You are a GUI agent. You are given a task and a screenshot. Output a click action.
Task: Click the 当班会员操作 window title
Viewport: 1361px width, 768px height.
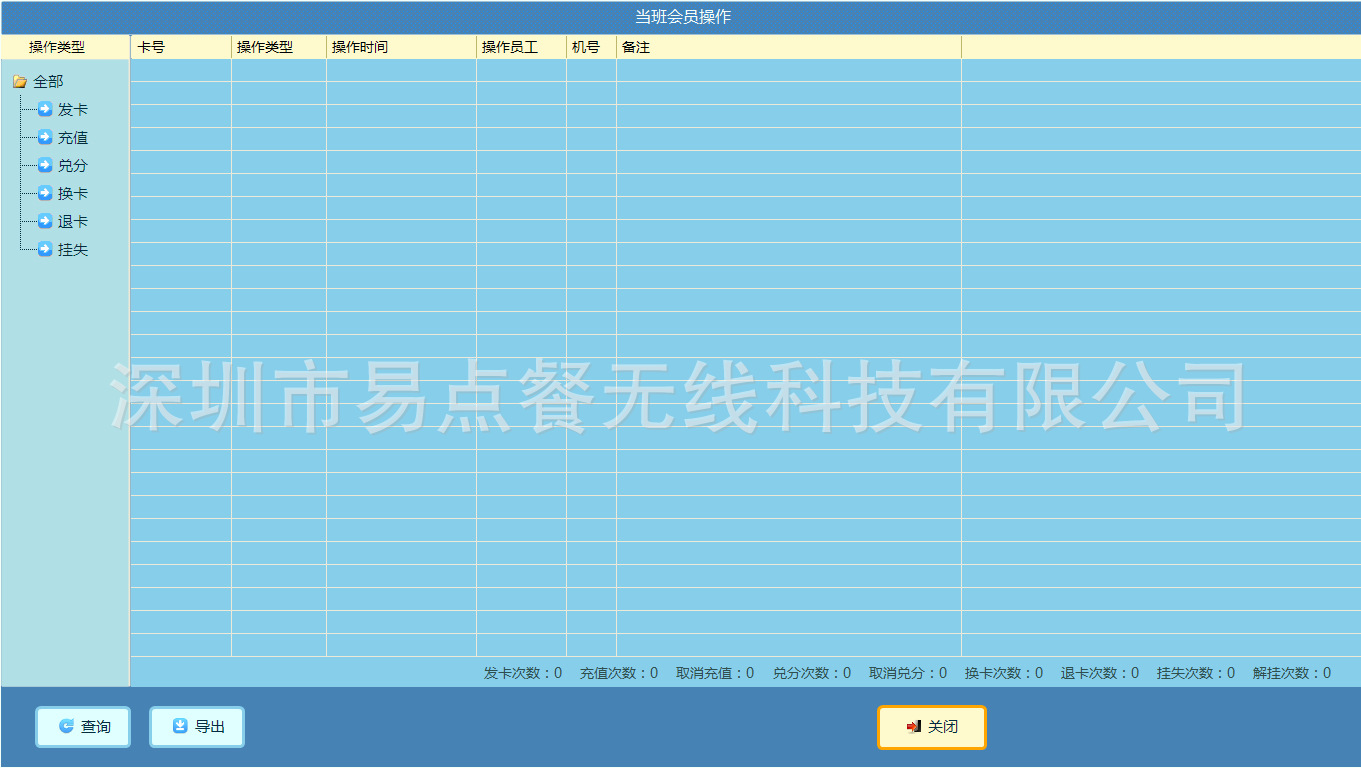683,17
